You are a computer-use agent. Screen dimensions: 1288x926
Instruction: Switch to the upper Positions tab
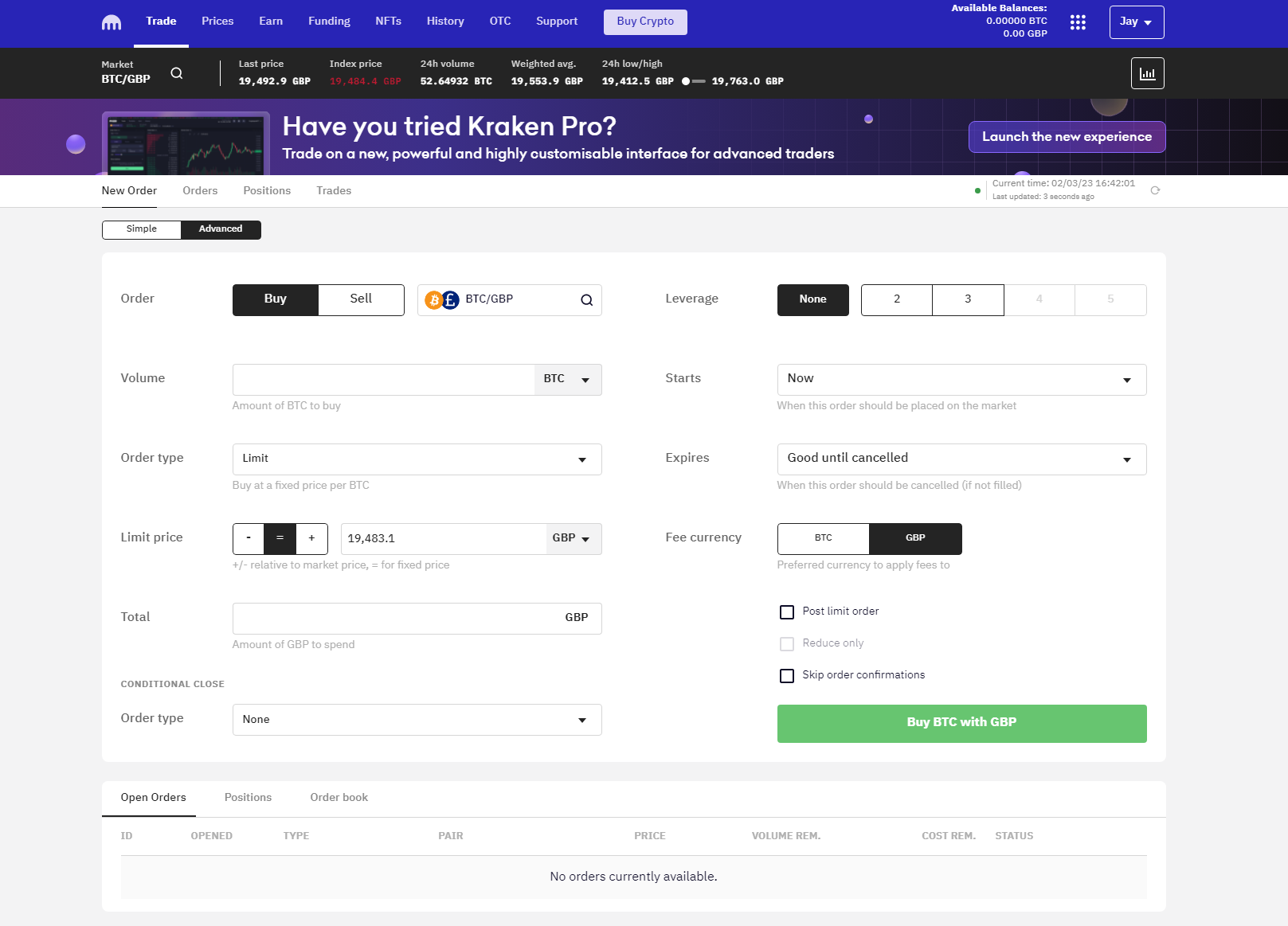pyautogui.click(x=267, y=191)
